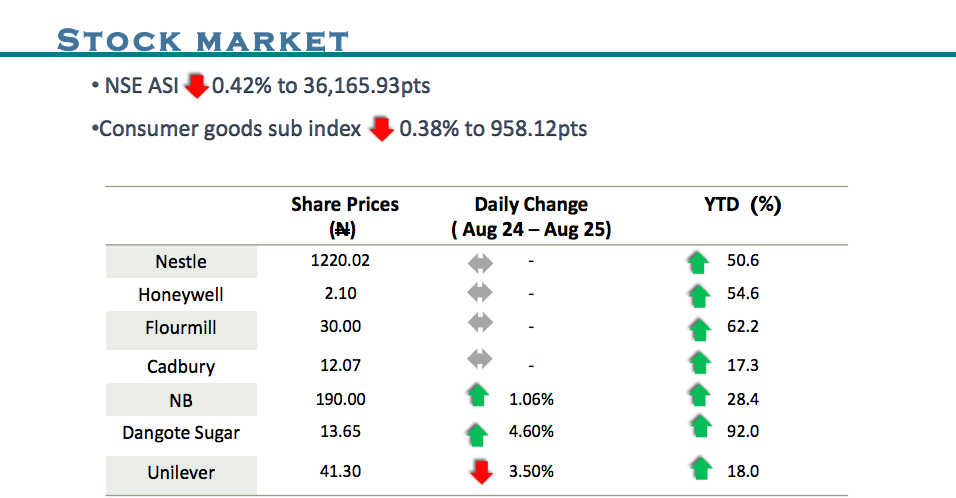
Task: Click the Stock Market slide title
Action: (203, 41)
